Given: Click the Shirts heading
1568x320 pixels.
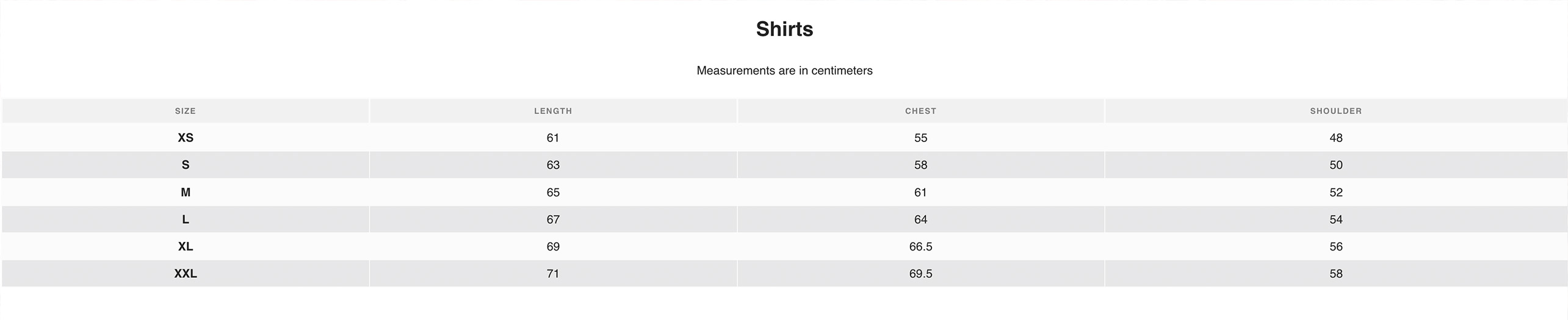Looking at the screenshot, I should [784, 29].
